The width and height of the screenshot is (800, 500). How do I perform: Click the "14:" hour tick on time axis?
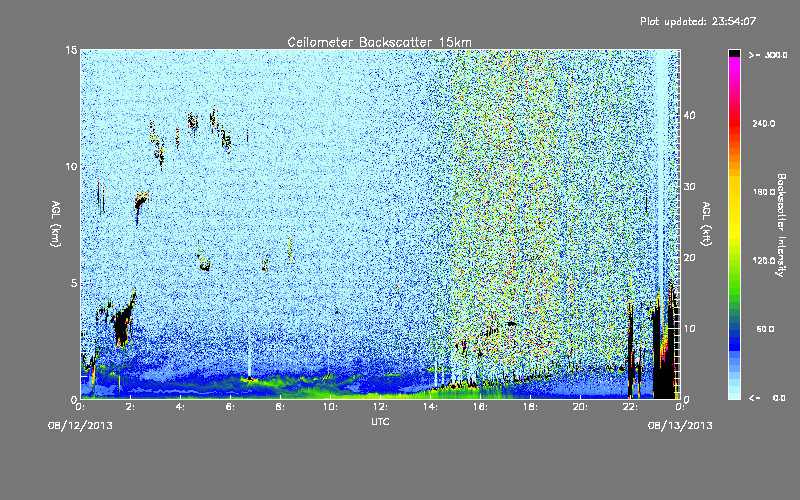[x=430, y=407]
